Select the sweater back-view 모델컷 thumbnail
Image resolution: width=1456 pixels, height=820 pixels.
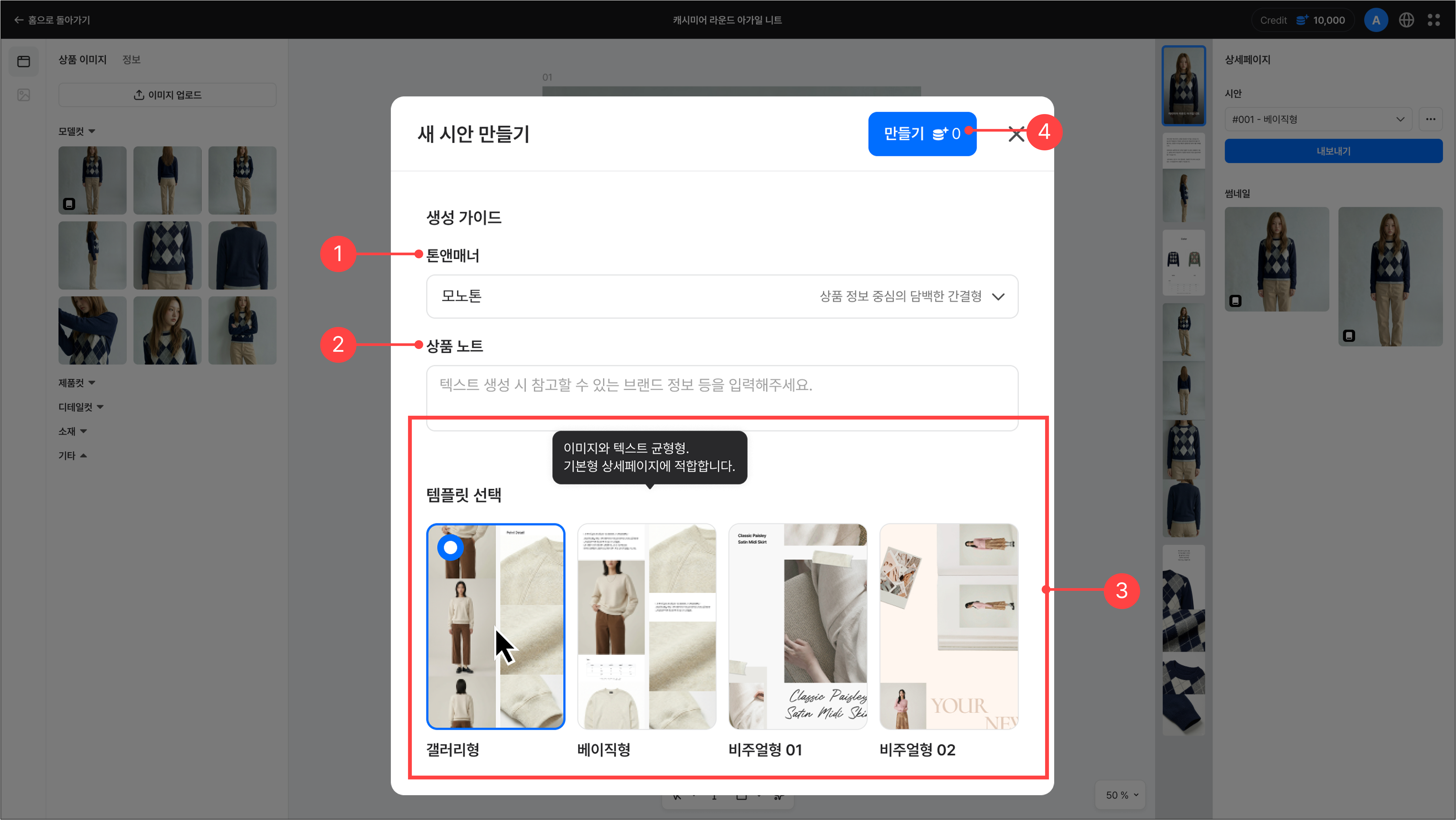tap(242, 255)
